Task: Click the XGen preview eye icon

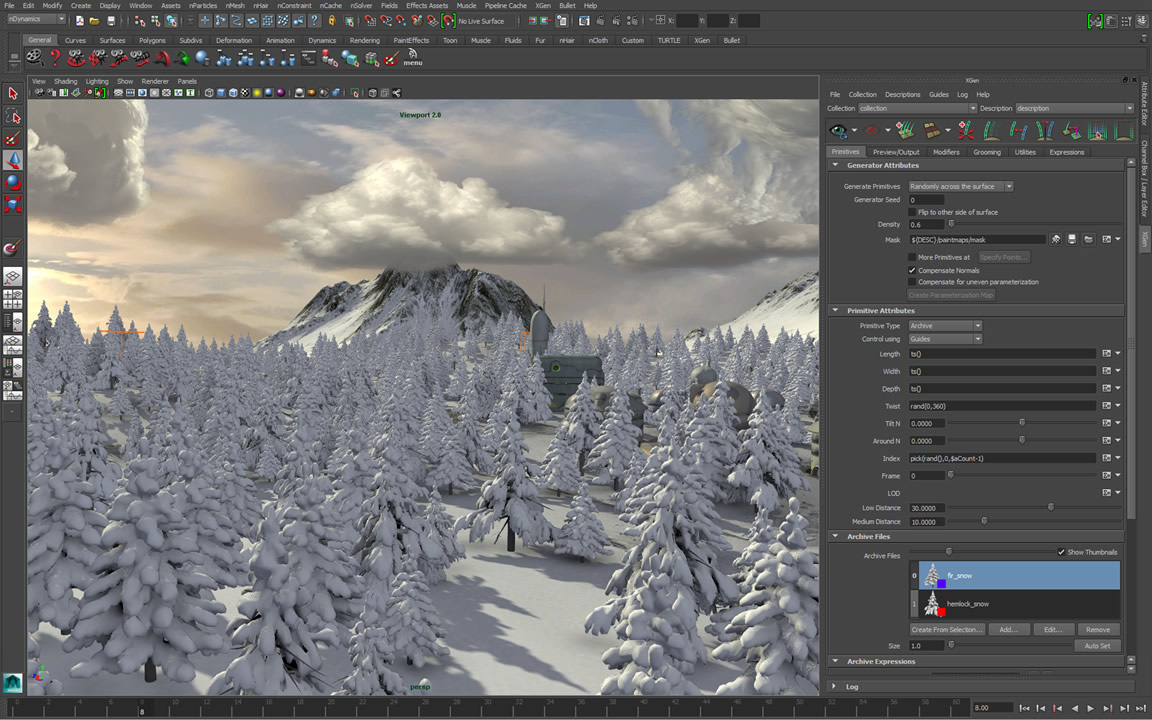Action: [838, 131]
